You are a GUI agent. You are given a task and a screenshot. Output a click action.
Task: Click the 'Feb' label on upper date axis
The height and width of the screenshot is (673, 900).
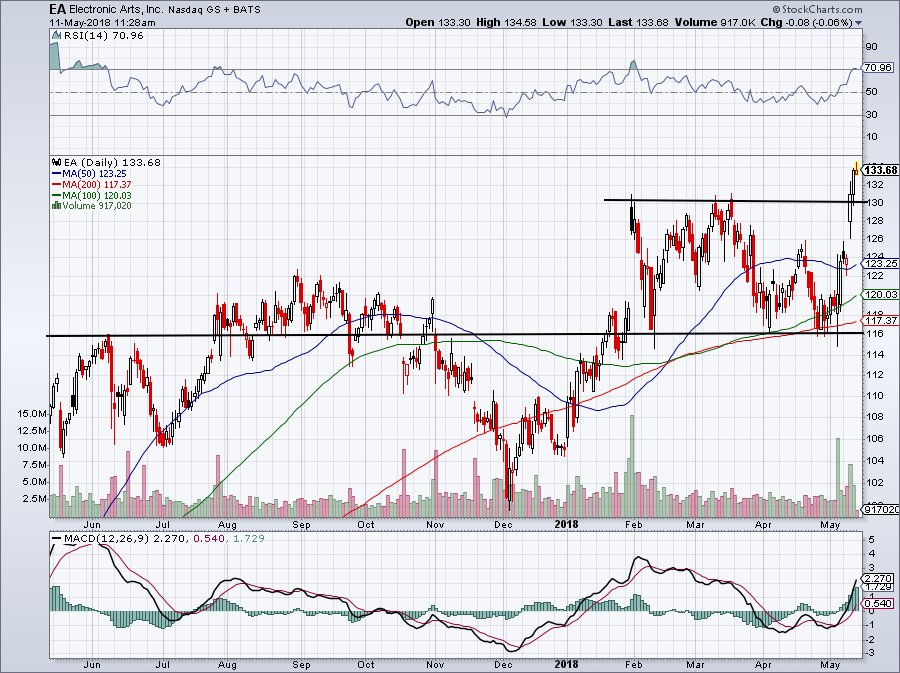(633, 524)
